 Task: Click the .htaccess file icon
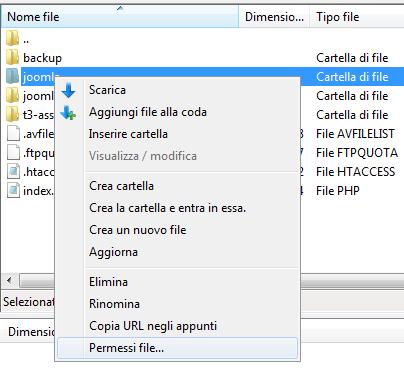[x=13, y=172]
